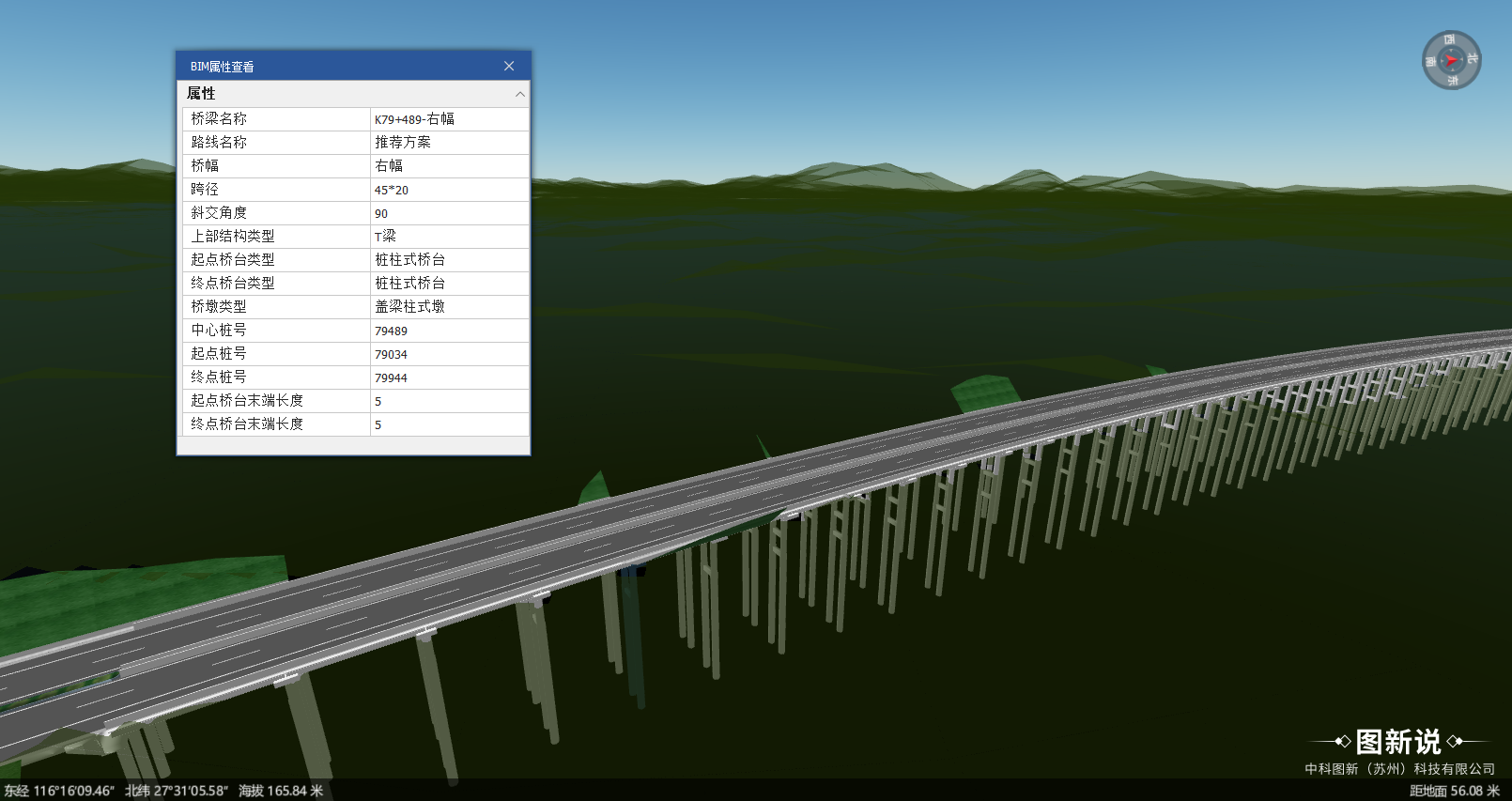The image size is (1512, 801).
Task: Select the 路线名称 label cell
Action: pyautogui.click(x=276, y=143)
